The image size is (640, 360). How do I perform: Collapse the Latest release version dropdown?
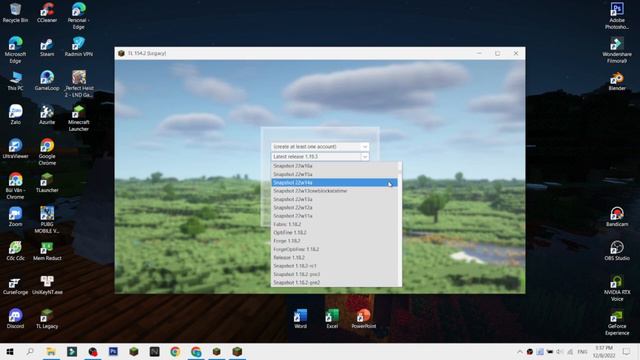coord(365,157)
